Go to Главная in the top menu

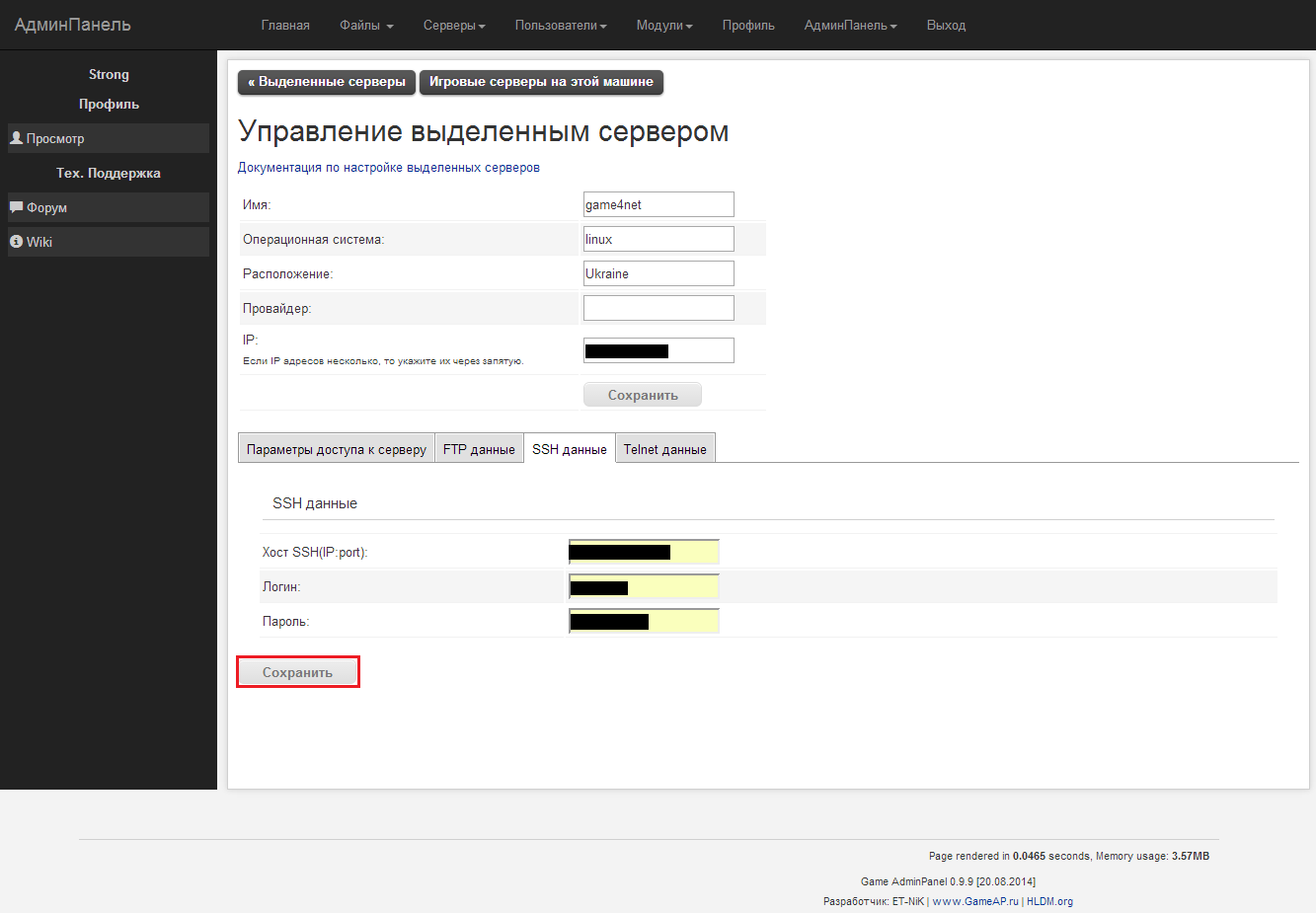click(285, 26)
